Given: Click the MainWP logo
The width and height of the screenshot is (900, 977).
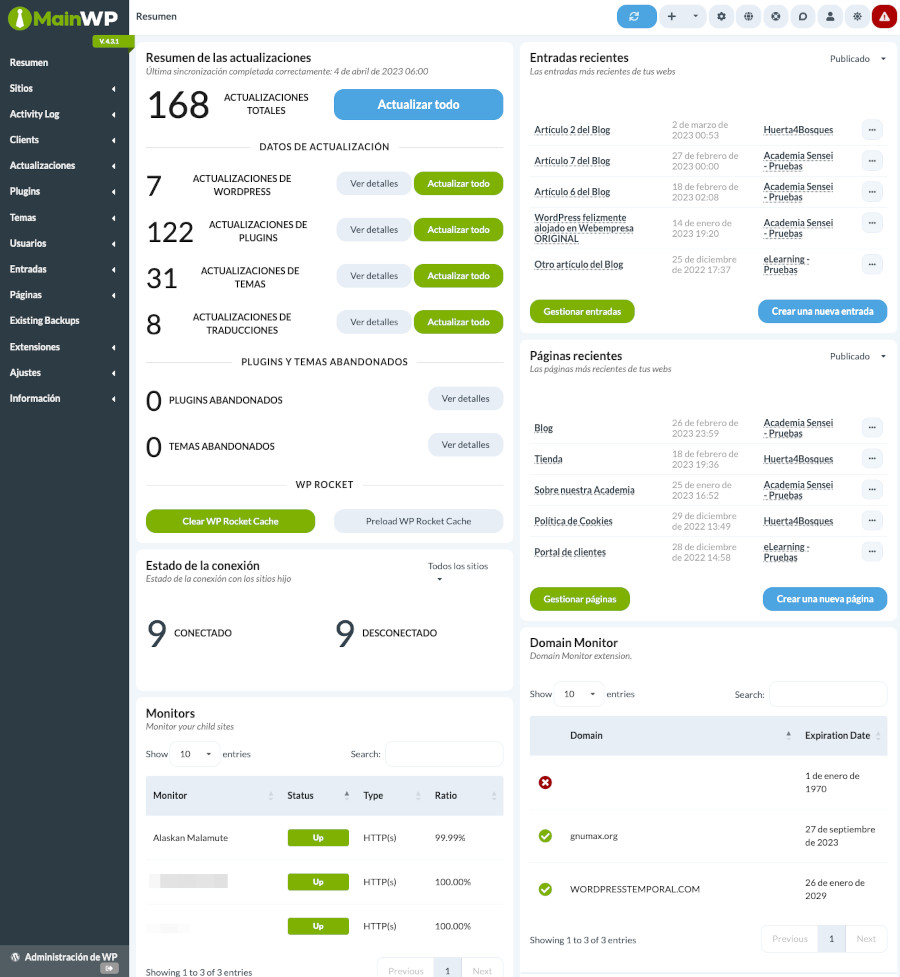Looking at the screenshot, I should point(62,18).
